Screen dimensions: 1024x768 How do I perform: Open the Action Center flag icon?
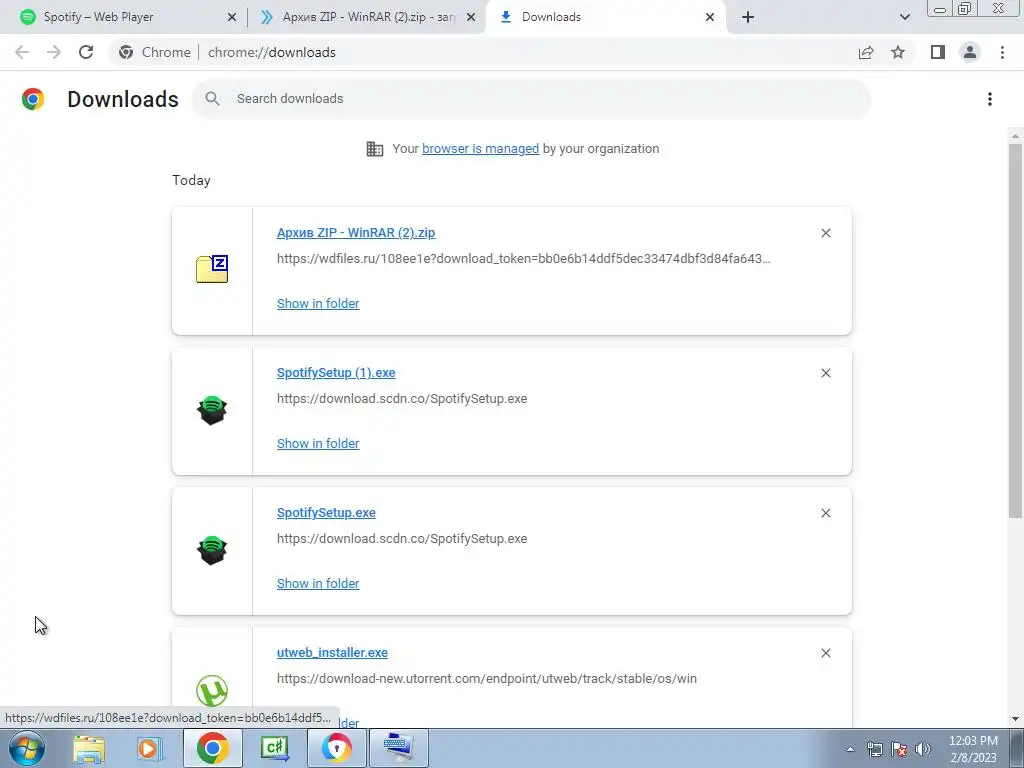[899, 750]
